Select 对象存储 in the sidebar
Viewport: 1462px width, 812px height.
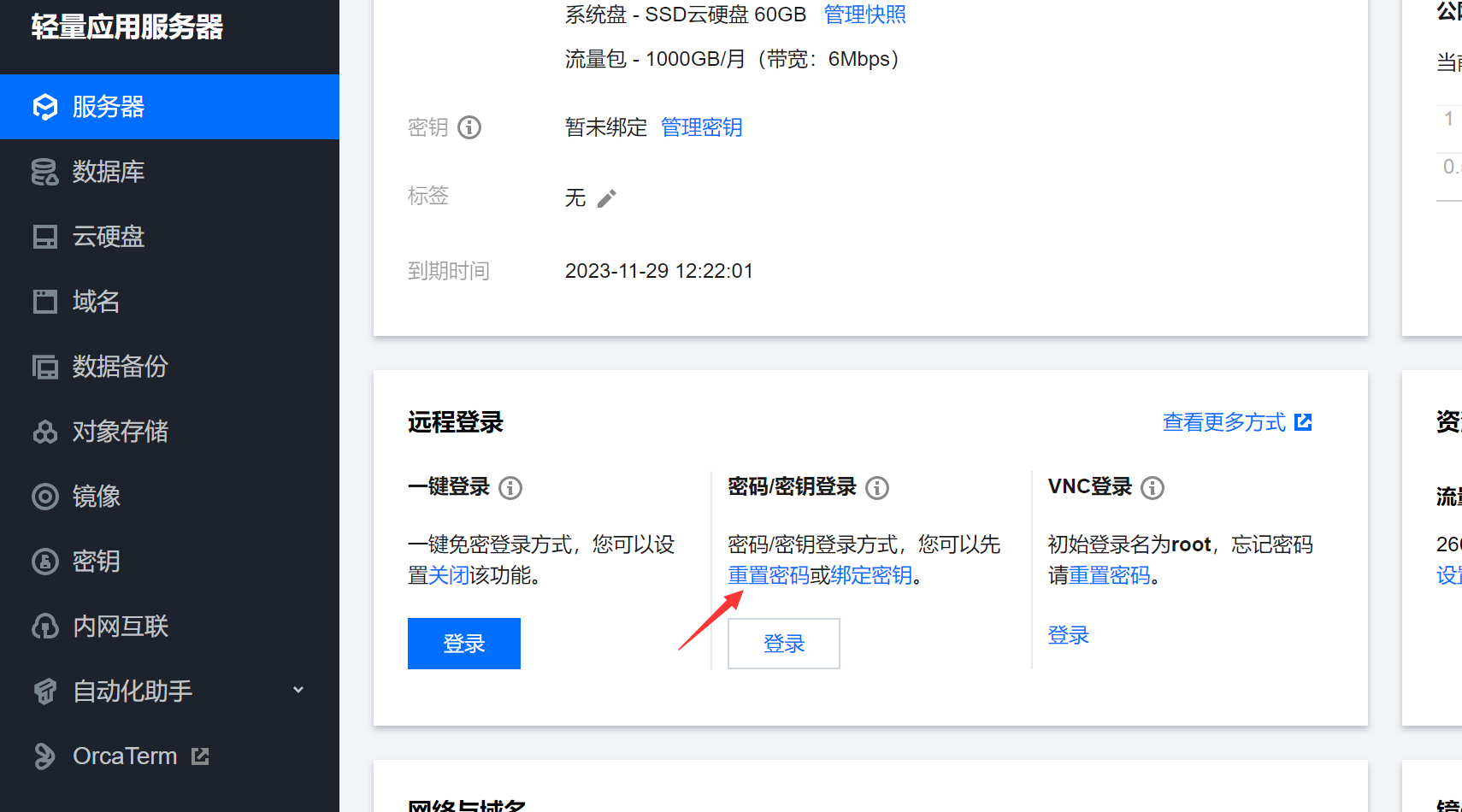169,432
